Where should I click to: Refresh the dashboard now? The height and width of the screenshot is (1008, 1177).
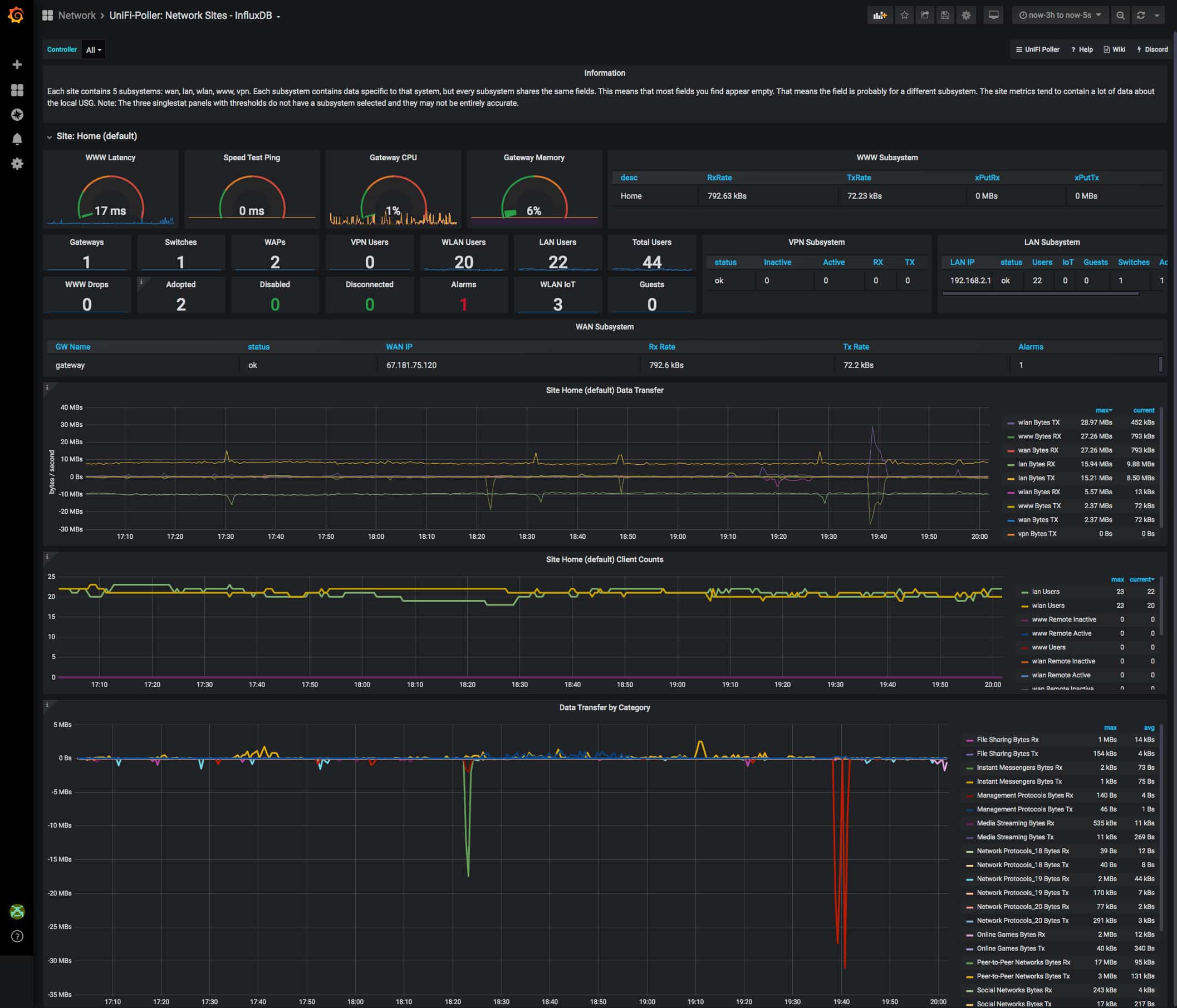click(x=1141, y=16)
